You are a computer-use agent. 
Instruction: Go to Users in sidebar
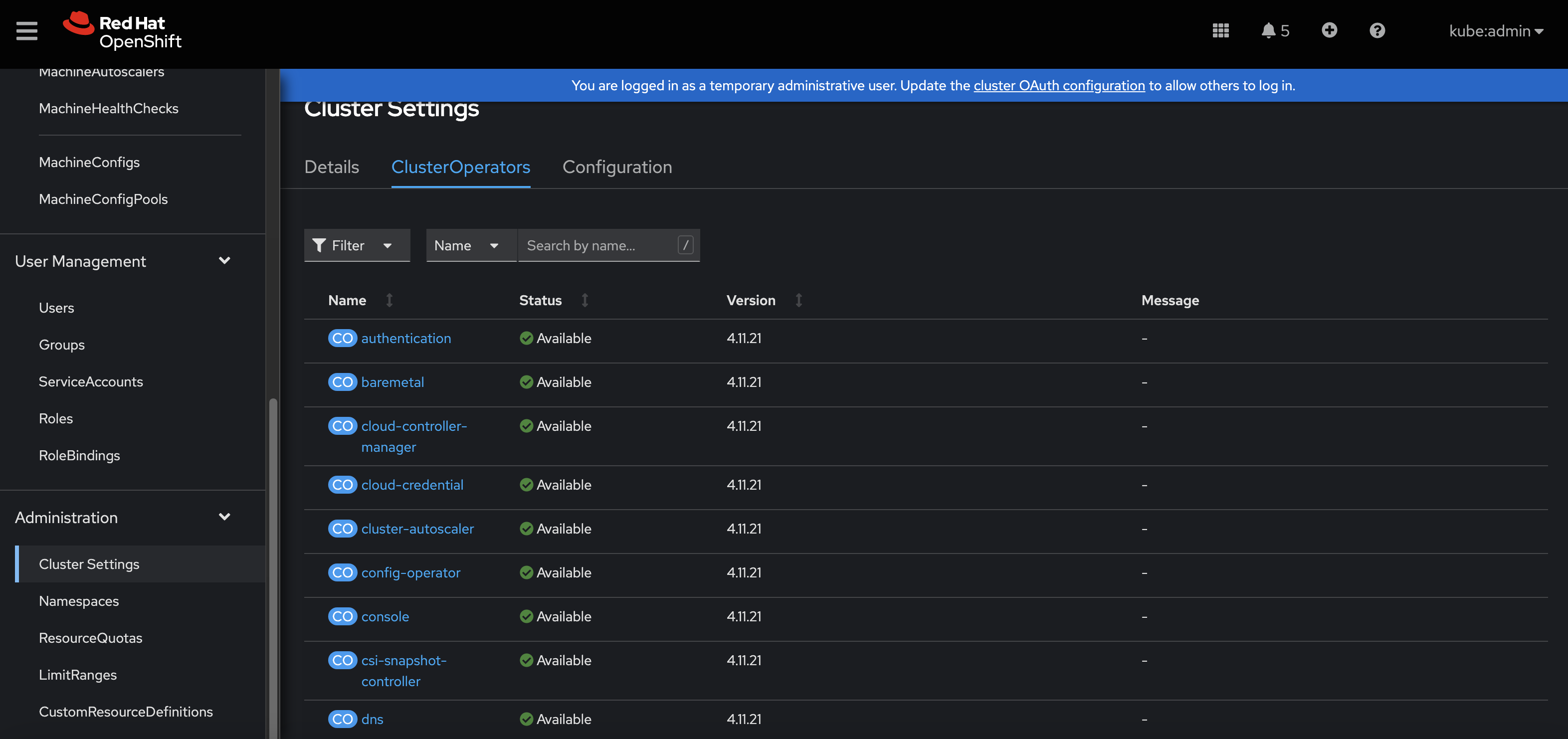point(57,308)
